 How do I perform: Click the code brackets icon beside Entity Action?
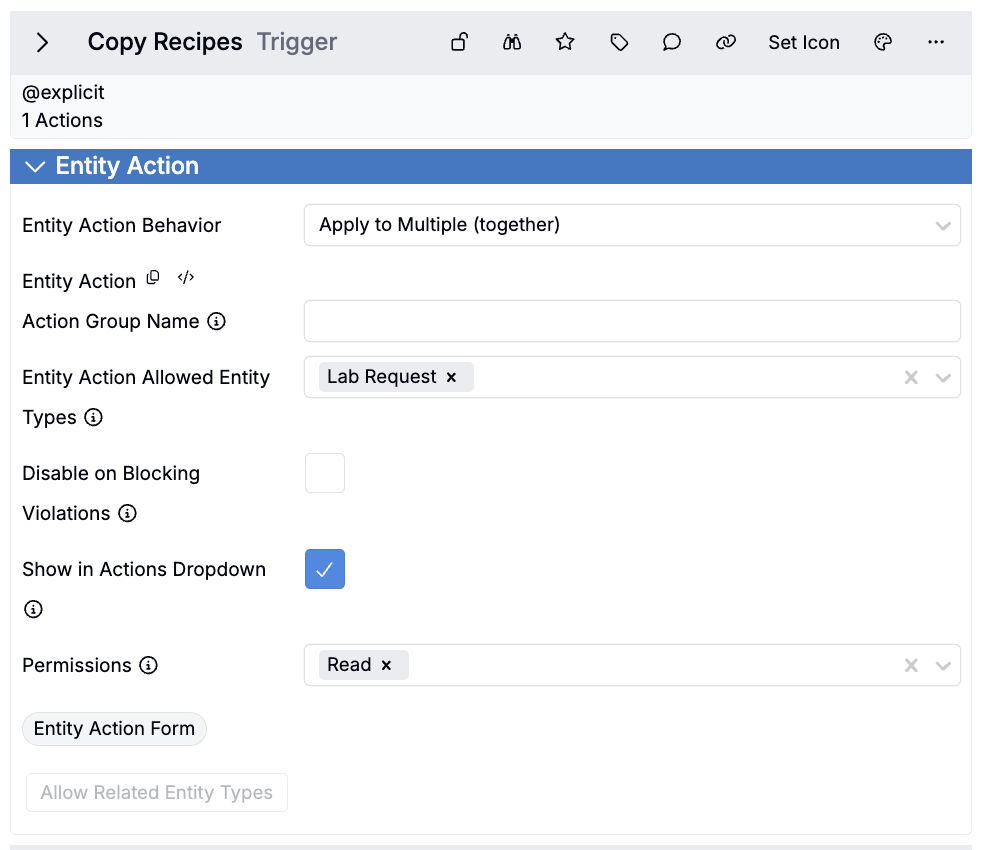(x=185, y=278)
